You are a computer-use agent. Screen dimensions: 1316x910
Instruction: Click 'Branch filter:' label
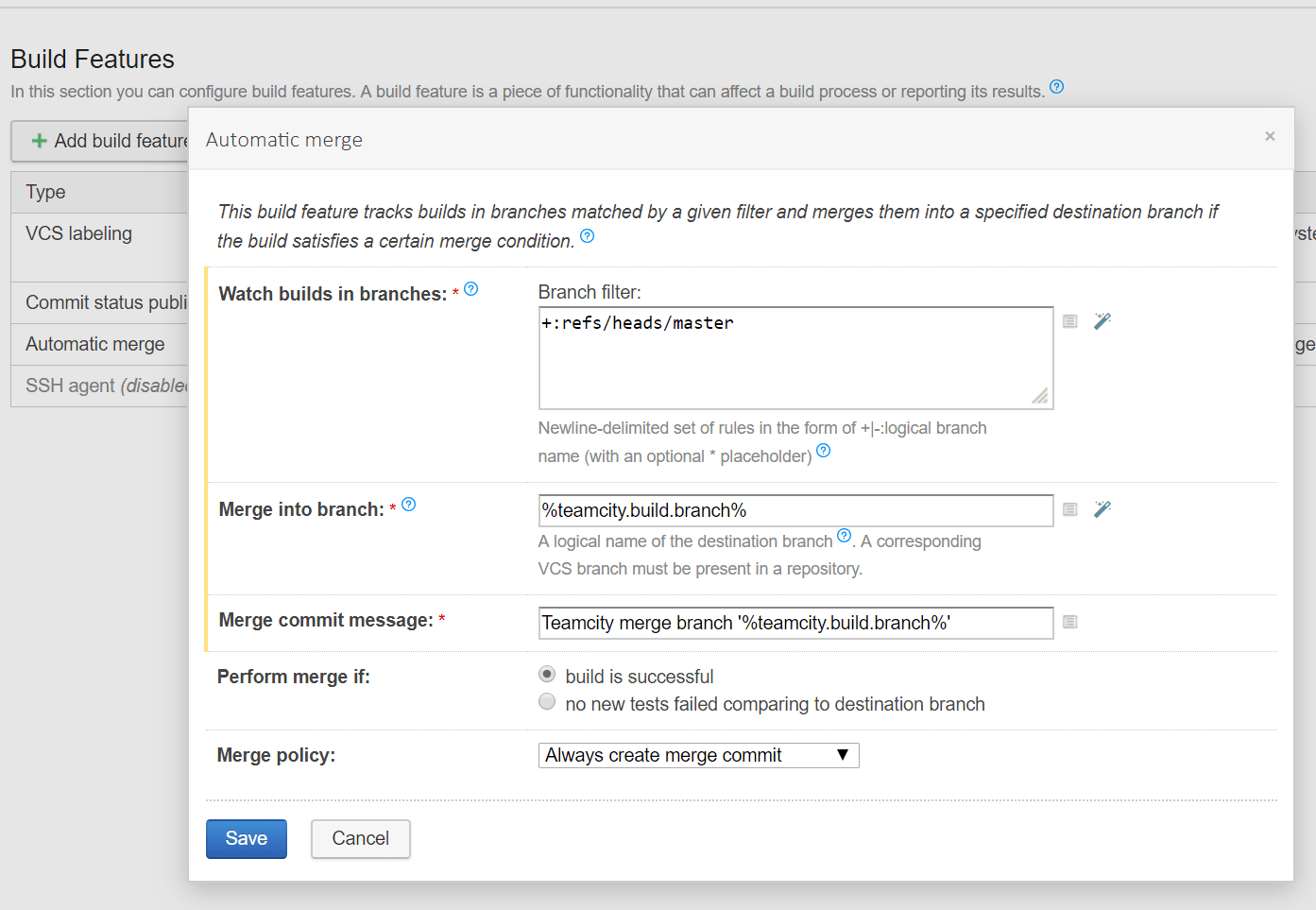tap(590, 292)
